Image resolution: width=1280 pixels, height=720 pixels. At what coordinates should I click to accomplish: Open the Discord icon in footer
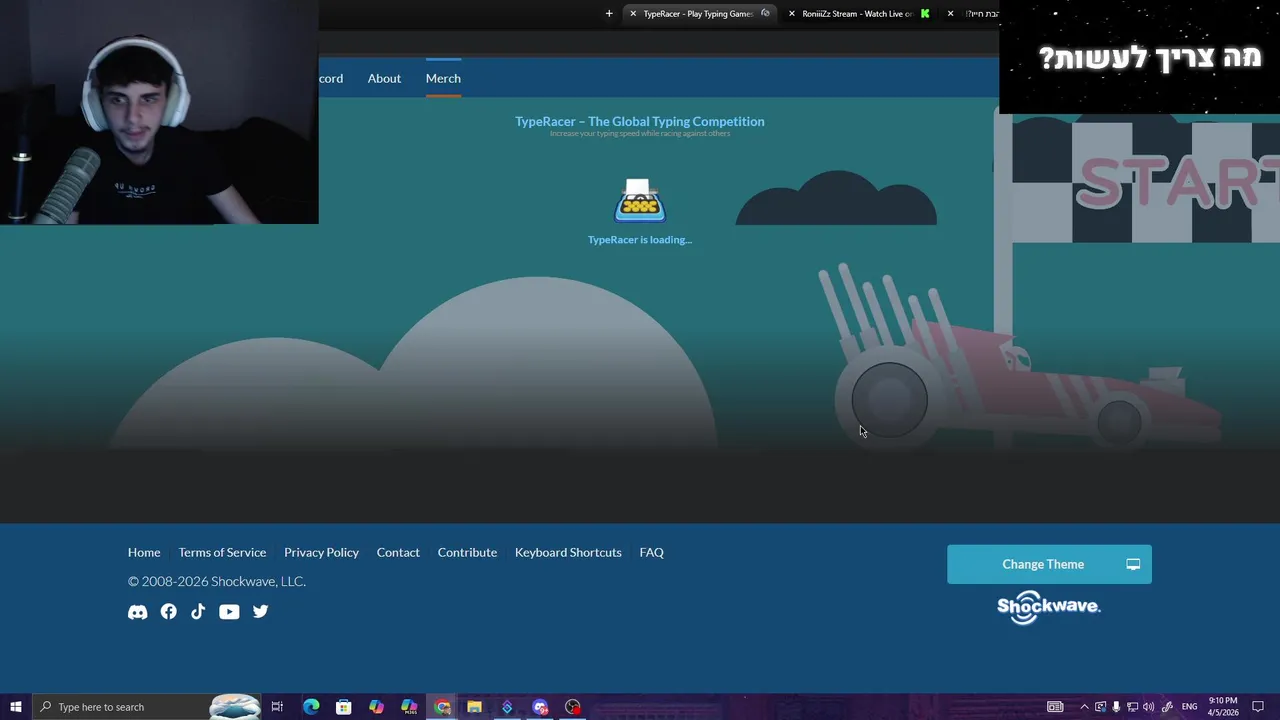click(x=137, y=612)
